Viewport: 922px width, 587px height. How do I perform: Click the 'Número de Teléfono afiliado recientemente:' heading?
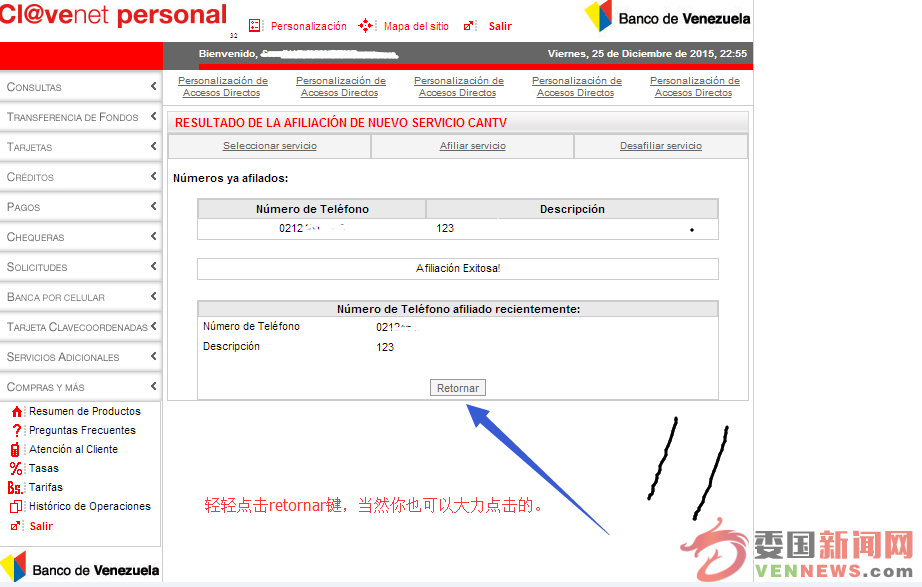click(x=458, y=309)
